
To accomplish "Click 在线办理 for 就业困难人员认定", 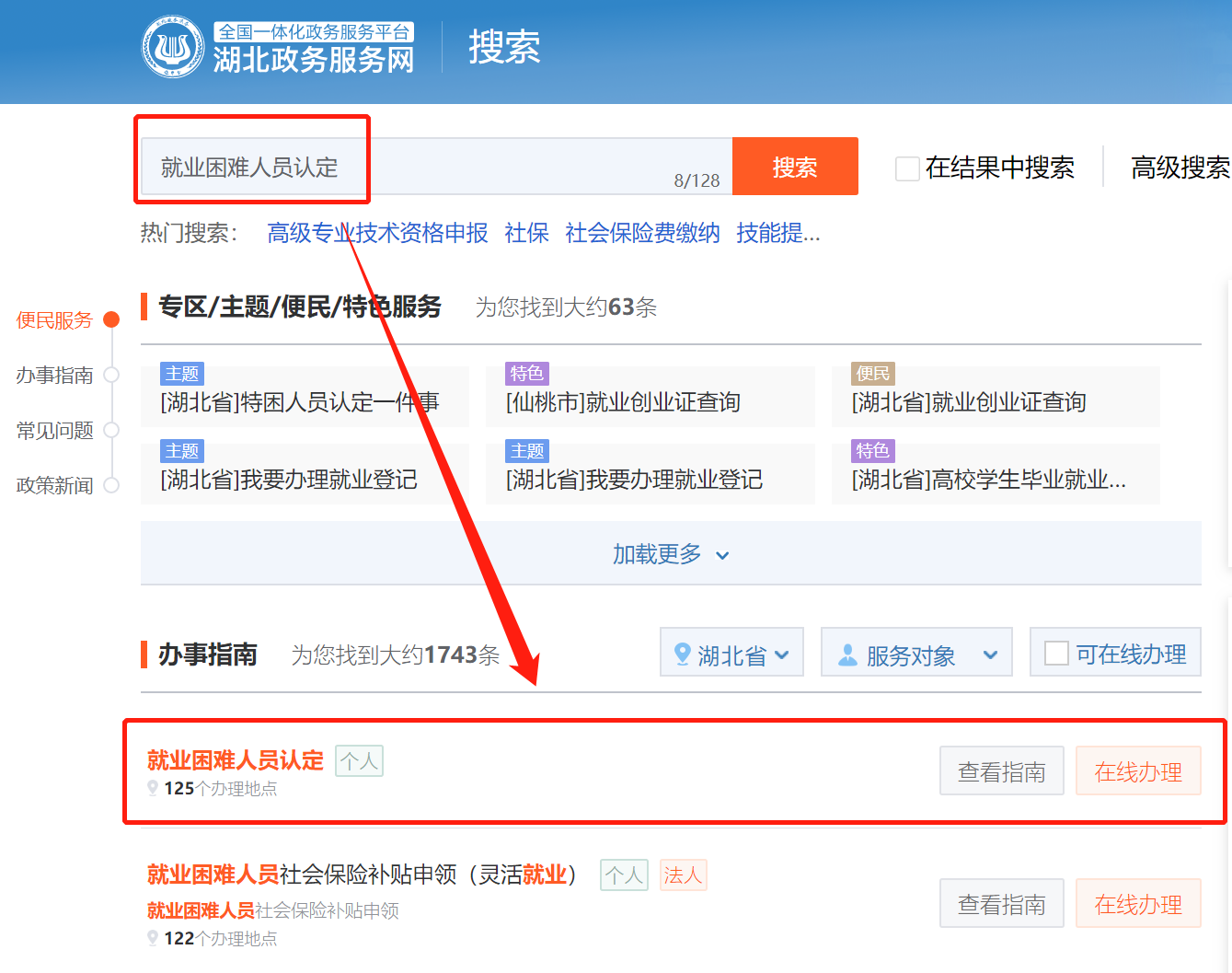I will pyautogui.click(x=1137, y=771).
